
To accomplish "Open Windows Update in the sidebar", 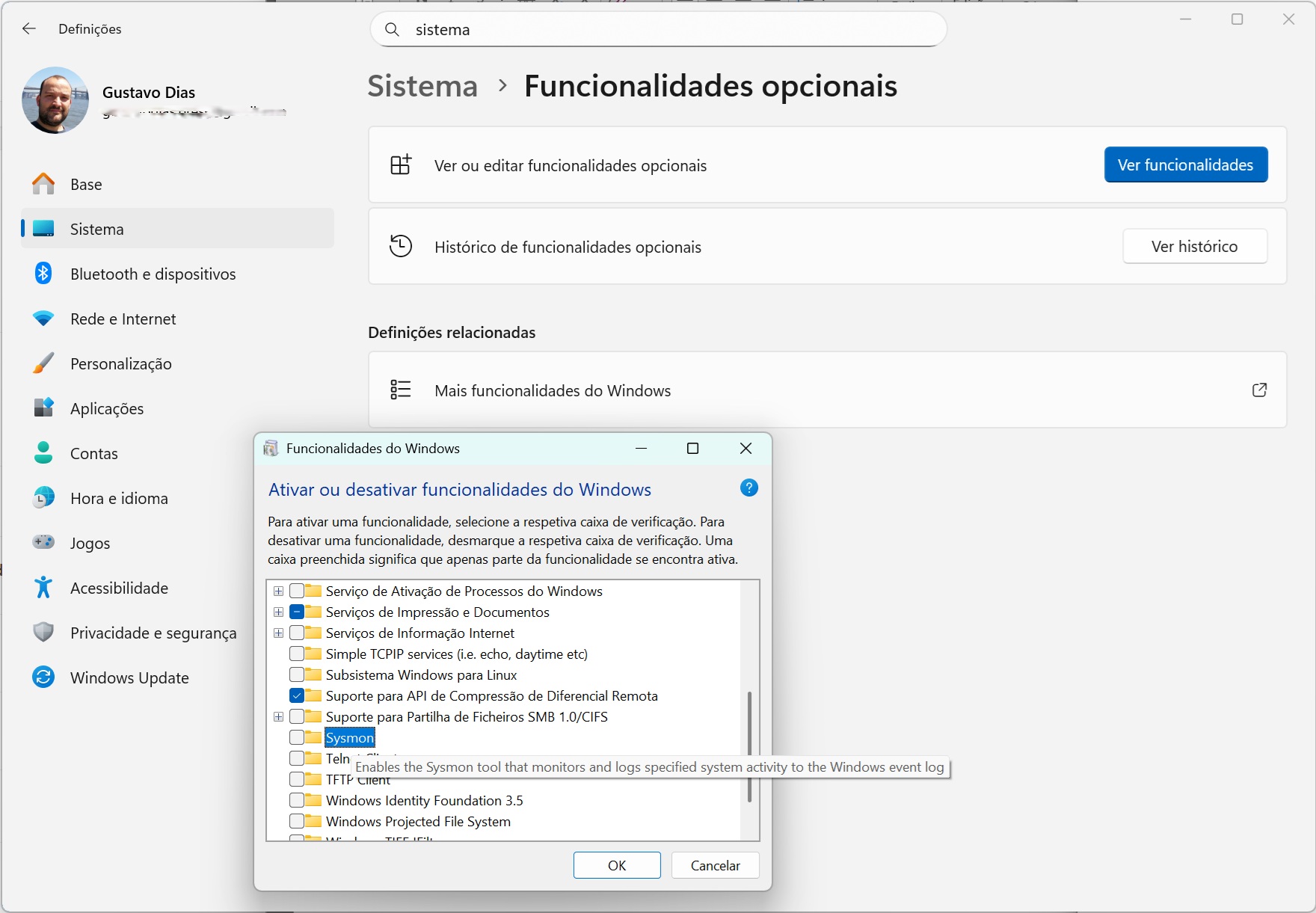I will 129,678.
